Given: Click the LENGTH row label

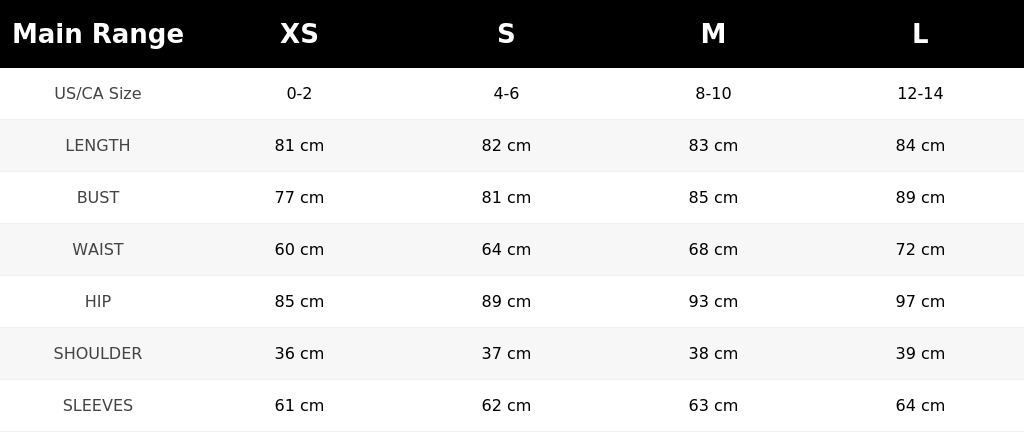Looking at the screenshot, I should (98, 146).
